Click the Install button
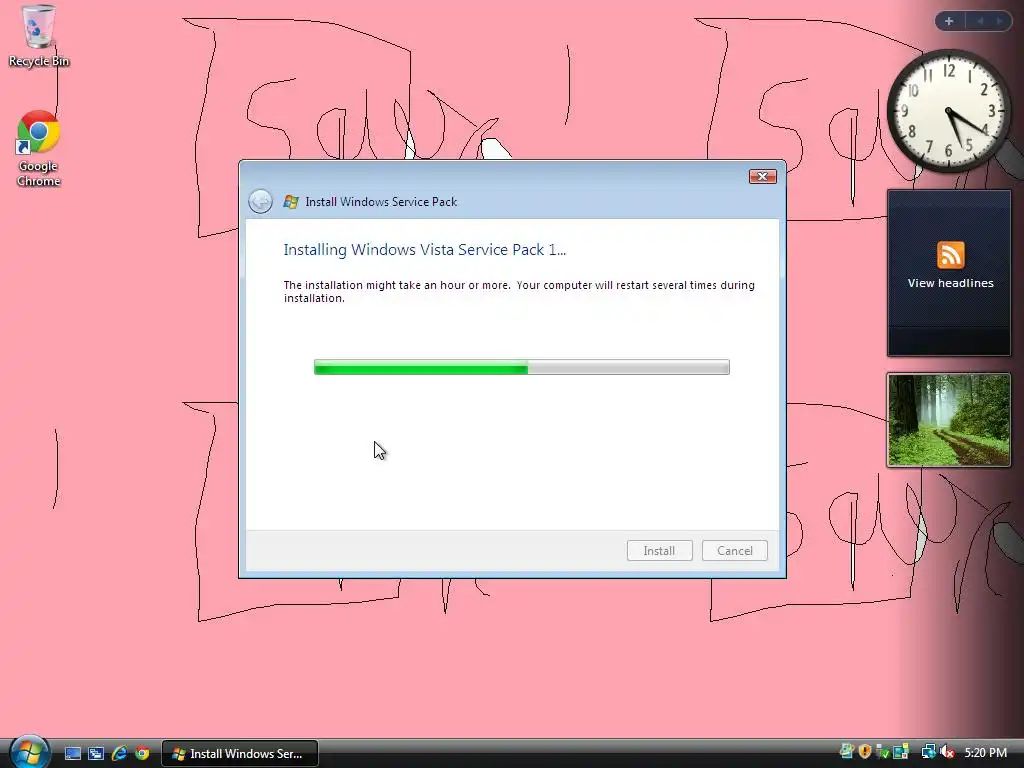This screenshot has height=768, width=1024. tap(660, 551)
